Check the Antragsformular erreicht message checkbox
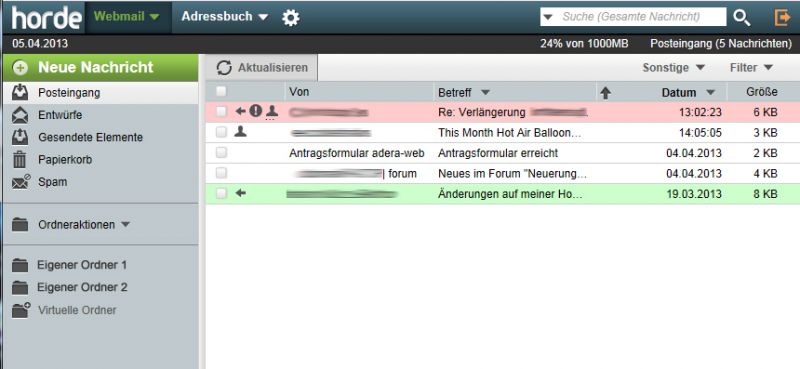 221,153
